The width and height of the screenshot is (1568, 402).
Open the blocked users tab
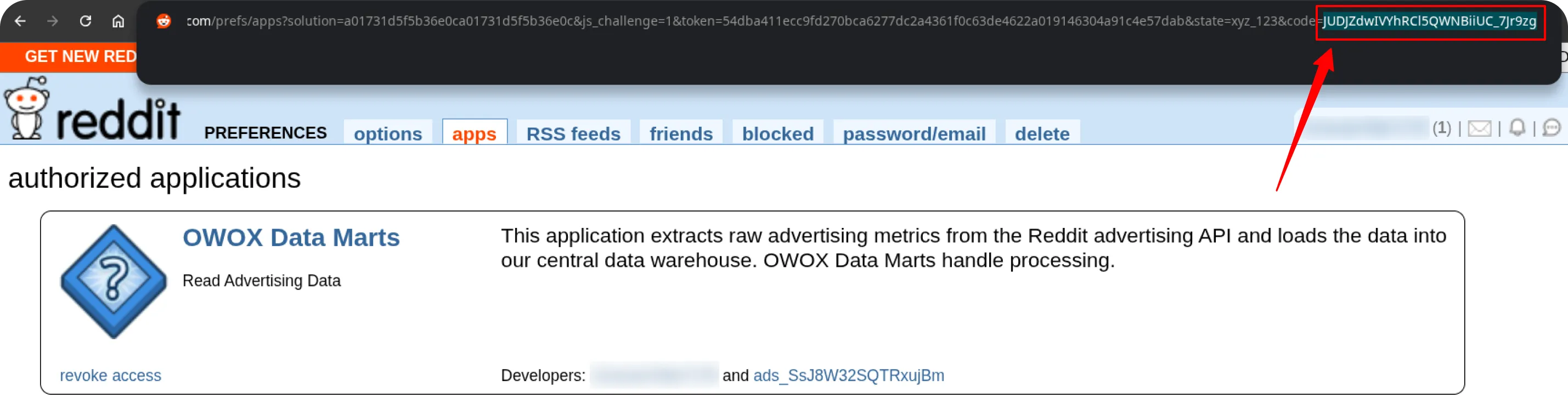coord(777,134)
